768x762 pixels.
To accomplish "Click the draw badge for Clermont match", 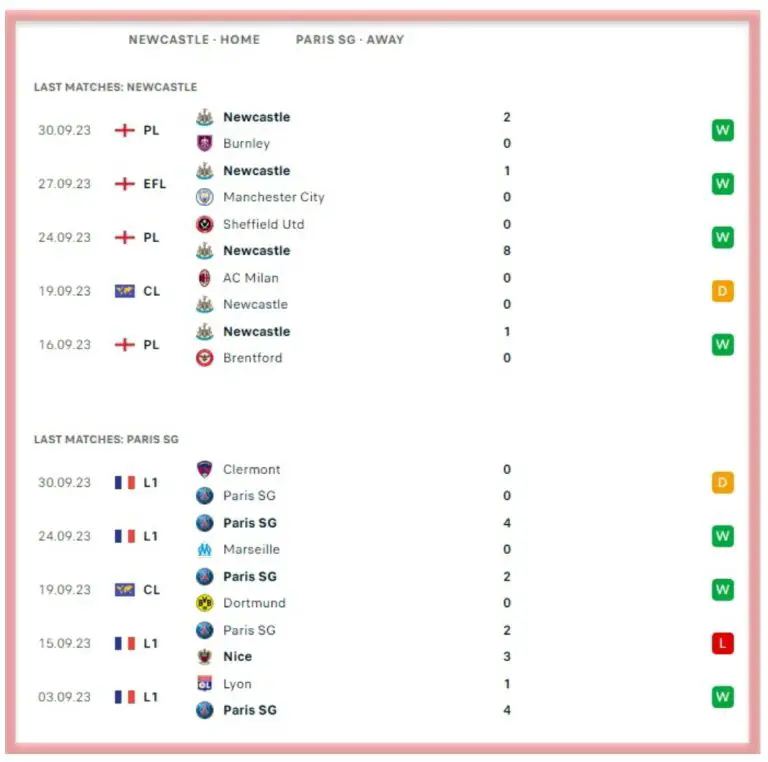I will pos(722,483).
